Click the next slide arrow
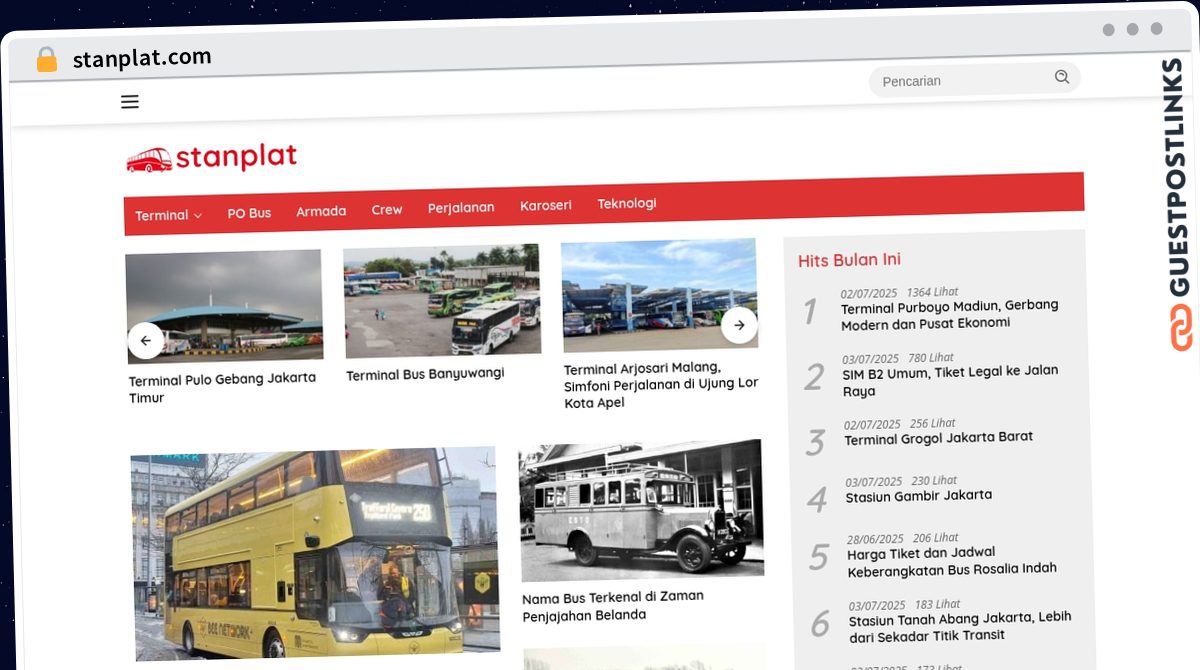The image size is (1200, 670). pos(739,325)
